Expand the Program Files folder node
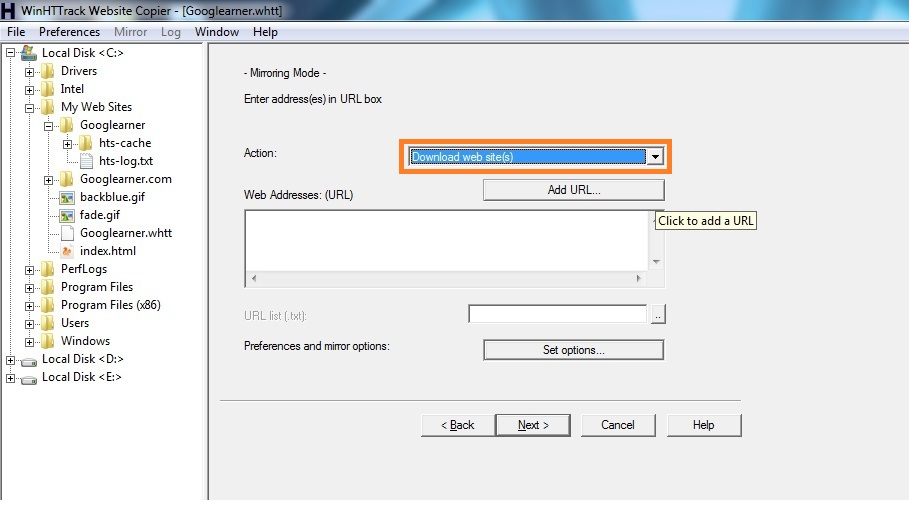This screenshot has width=909, height=508. (x=30, y=288)
